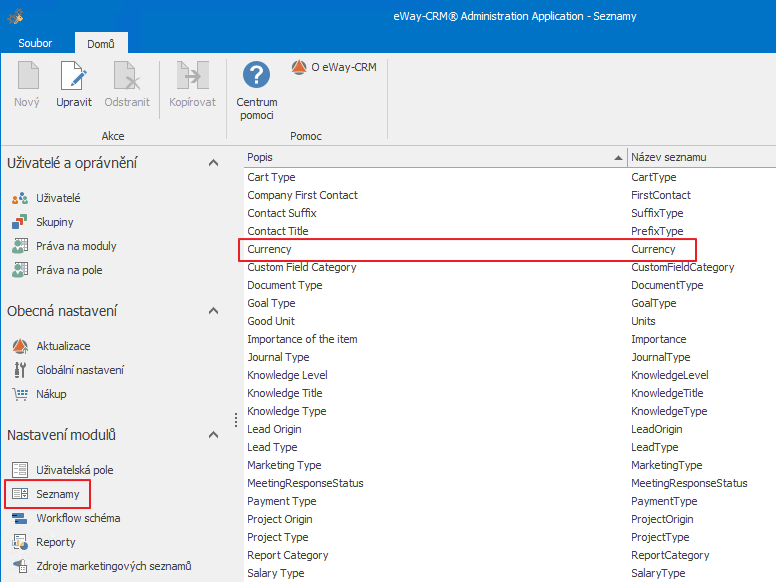Select the Goal Type row
Viewport: 776px width, 582px height.
coord(510,303)
